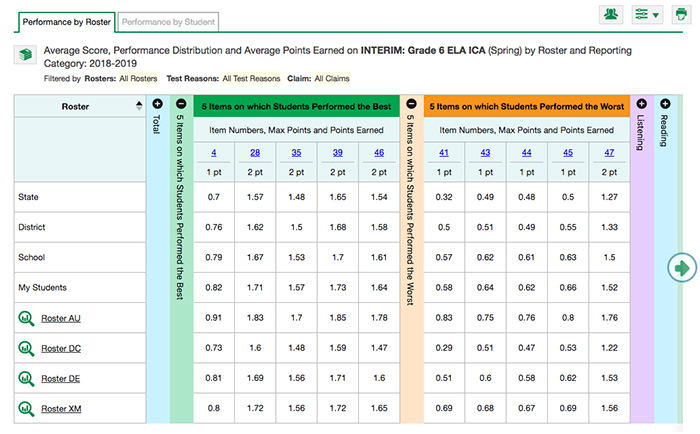This screenshot has height=434, width=700.
Task: Click State value 0.32 for item 41
Action: click(x=444, y=197)
